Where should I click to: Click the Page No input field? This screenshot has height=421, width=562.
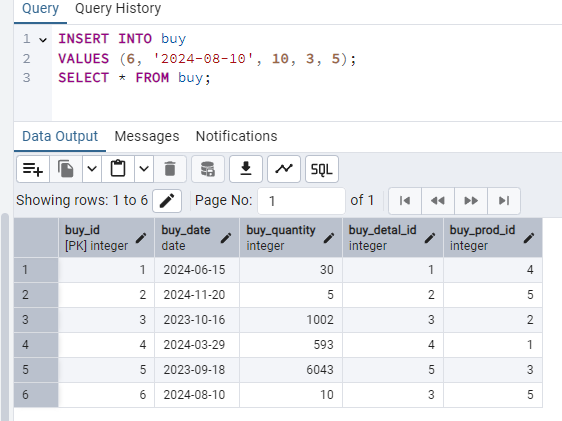(x=301, y=201)
